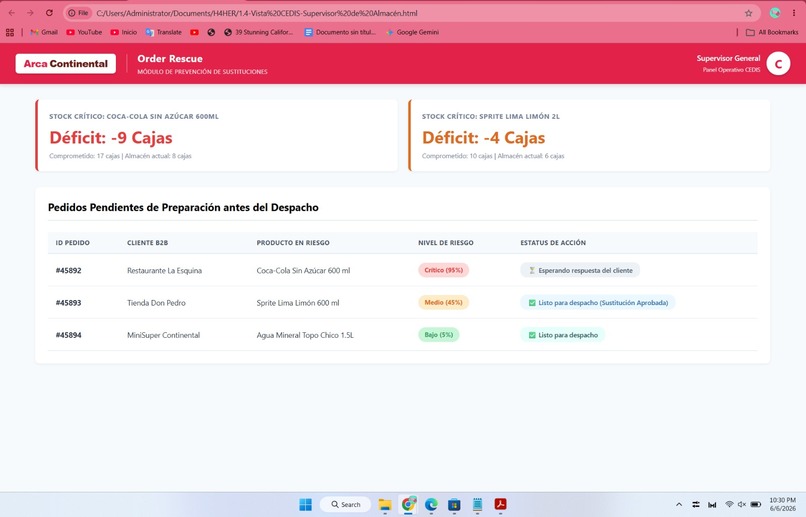This screenshot has height=517, width=806.
Task: Reload the page with refresh icon
Action: (x=49, y=13)
